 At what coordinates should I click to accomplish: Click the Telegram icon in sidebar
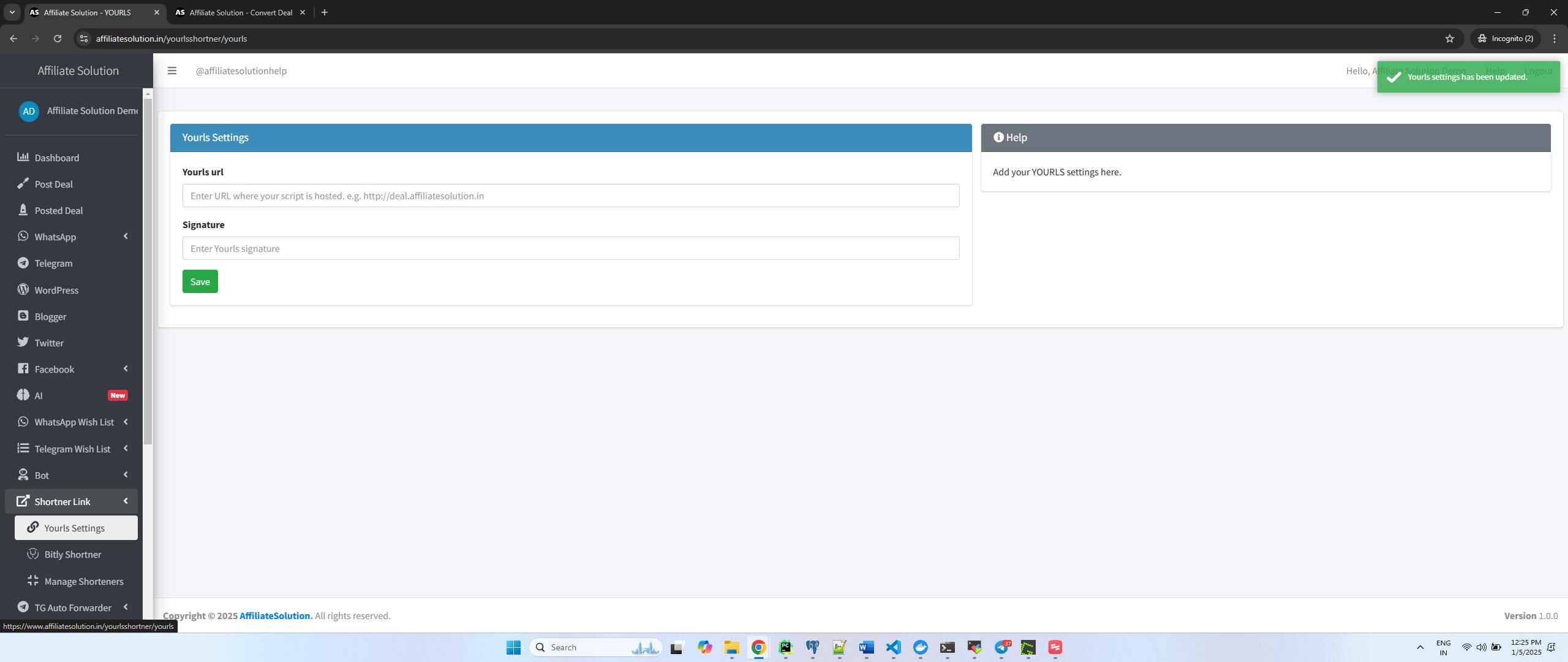(23, 262)
